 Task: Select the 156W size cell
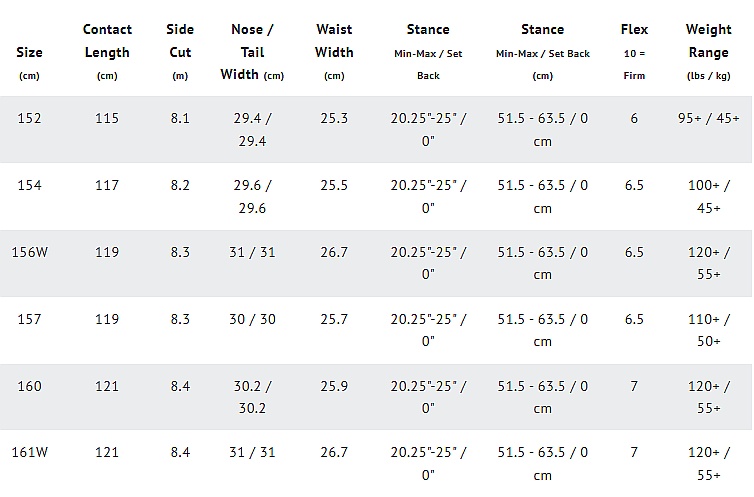[x=30, y=252]
